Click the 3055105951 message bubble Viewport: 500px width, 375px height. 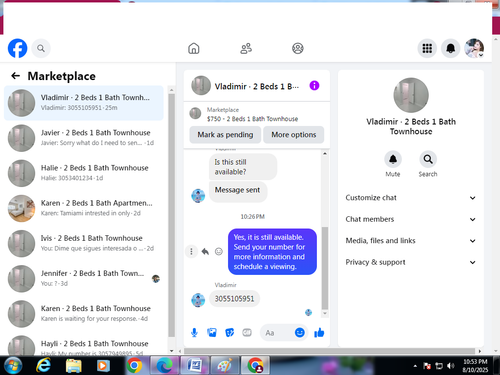[234, 299]
